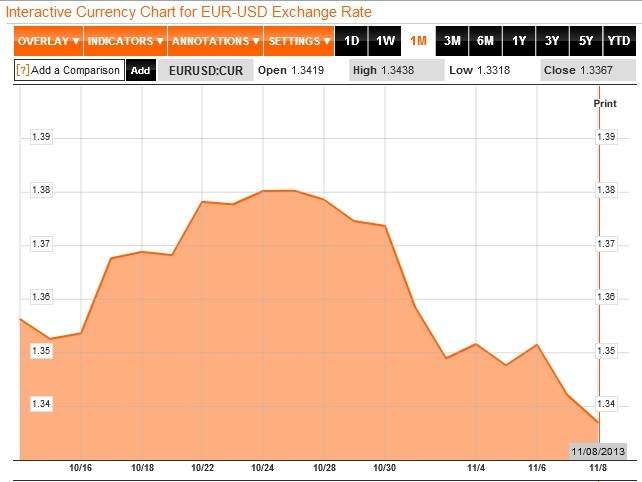Select the 1M time range tab
The width and height of the screenshot is (642, 482).
(x=419, y=42)
